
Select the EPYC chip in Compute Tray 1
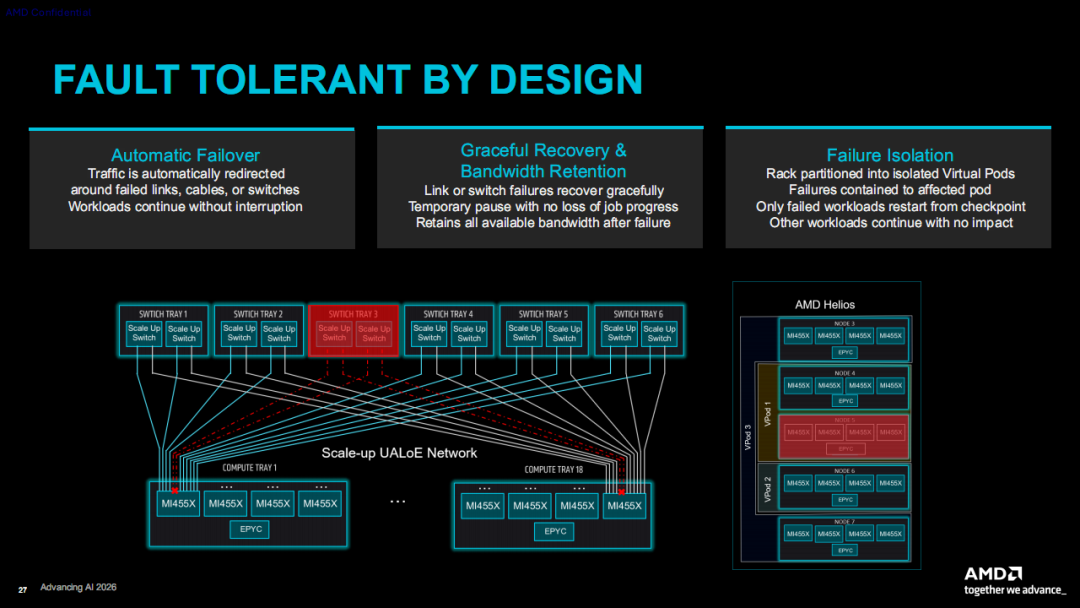(x=250, y=530)
